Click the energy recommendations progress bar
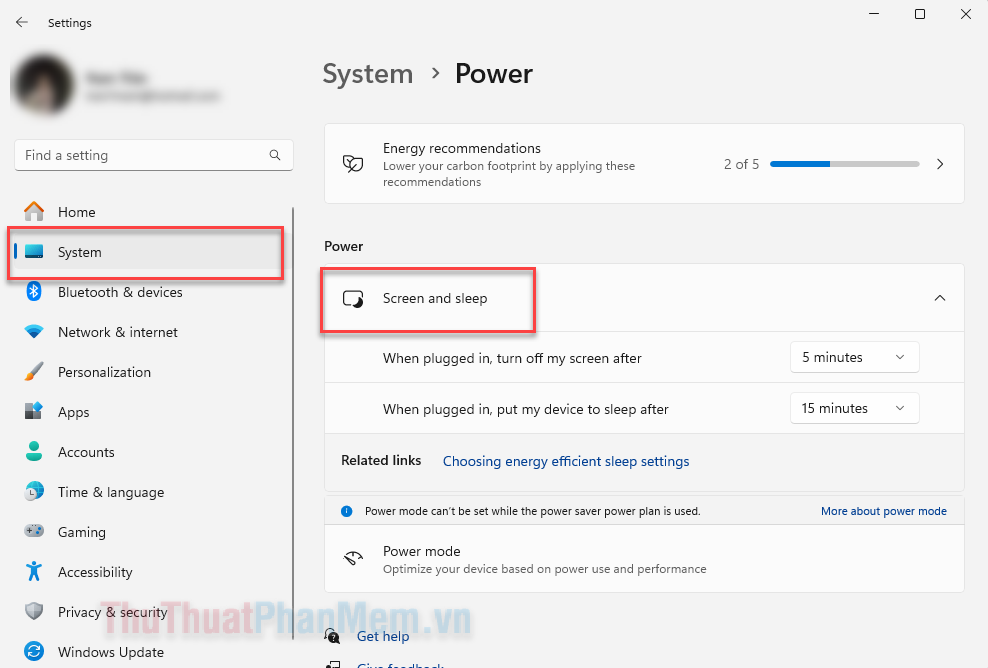988x668 pixels. tap(844, 163)
